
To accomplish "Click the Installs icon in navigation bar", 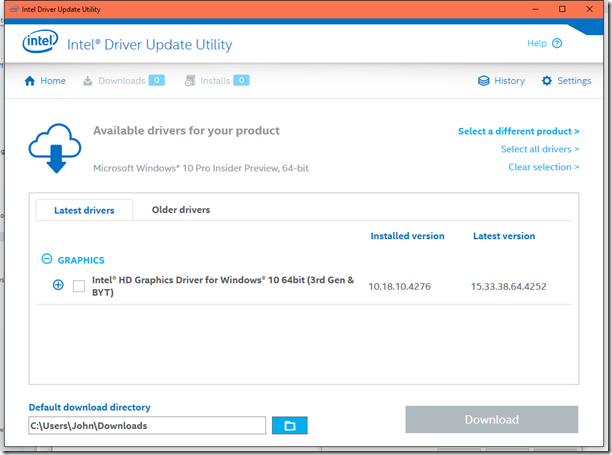I will (x=190, y=81).
